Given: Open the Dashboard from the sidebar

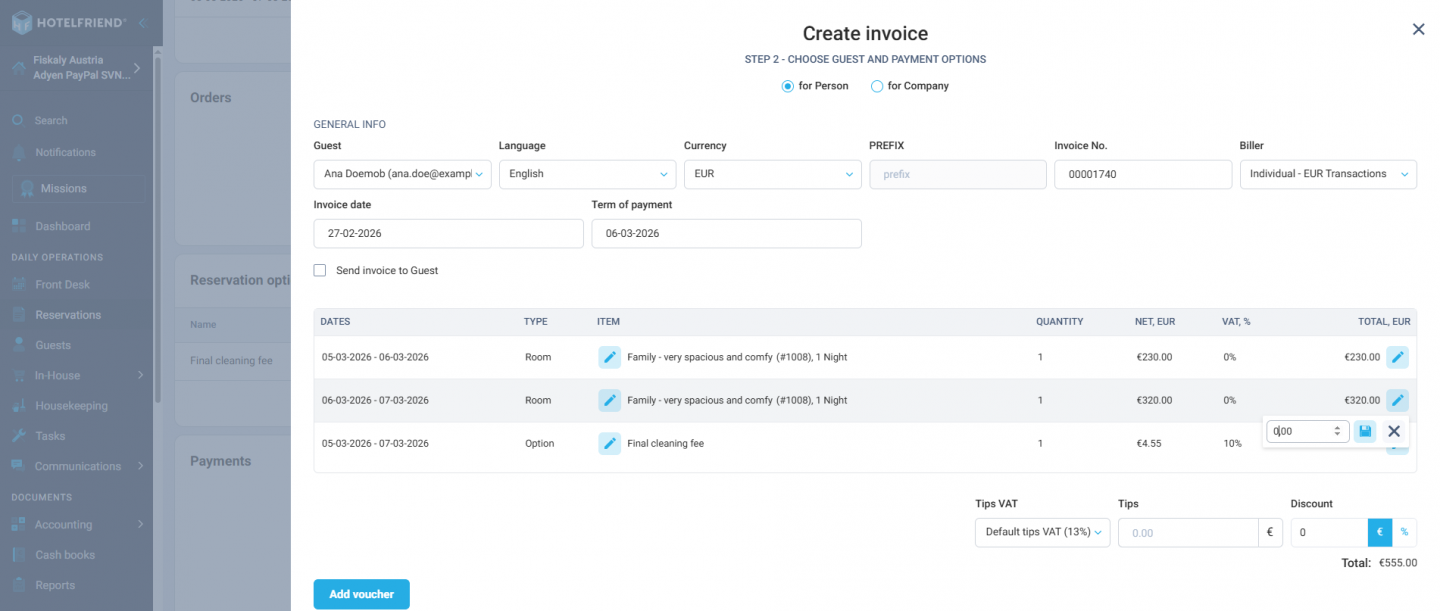Looking at the screenshot, I should tap(63, 225).
